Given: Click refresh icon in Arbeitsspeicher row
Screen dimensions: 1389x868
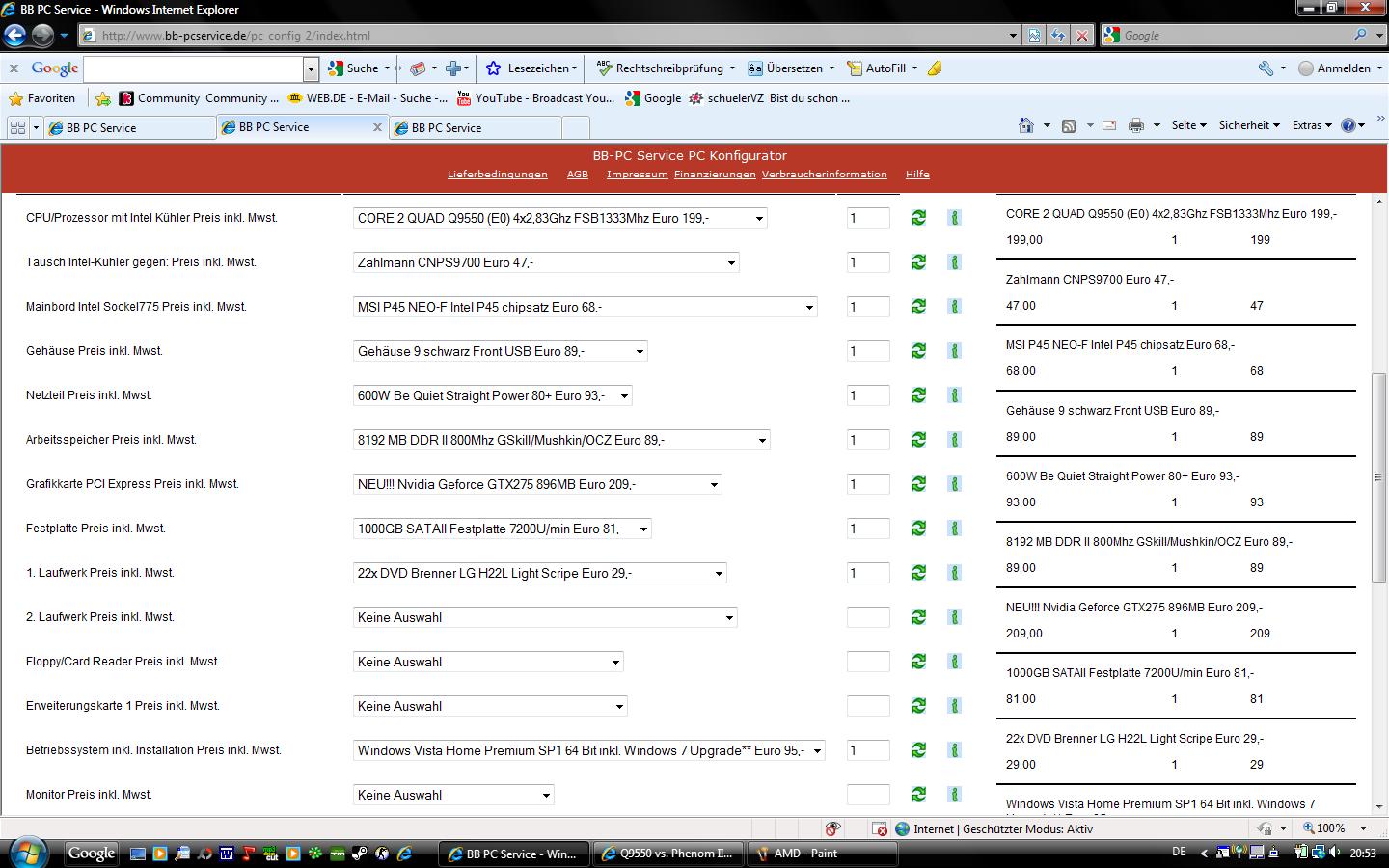Looking at the screenshot, I should pos(918,440).
